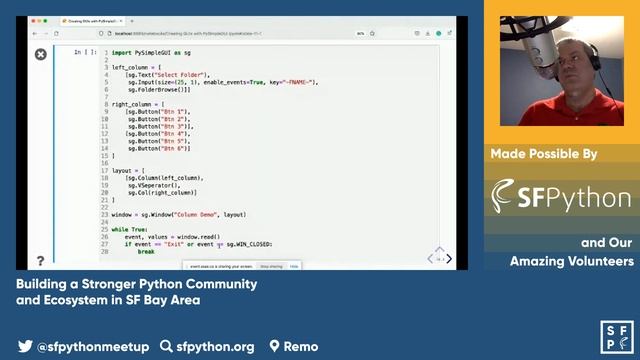Image resolution: width=640 pixels, height=360 pixels.
Task: Click the pocket-style toolbar icon left of downloads
Action: [417, 33]
